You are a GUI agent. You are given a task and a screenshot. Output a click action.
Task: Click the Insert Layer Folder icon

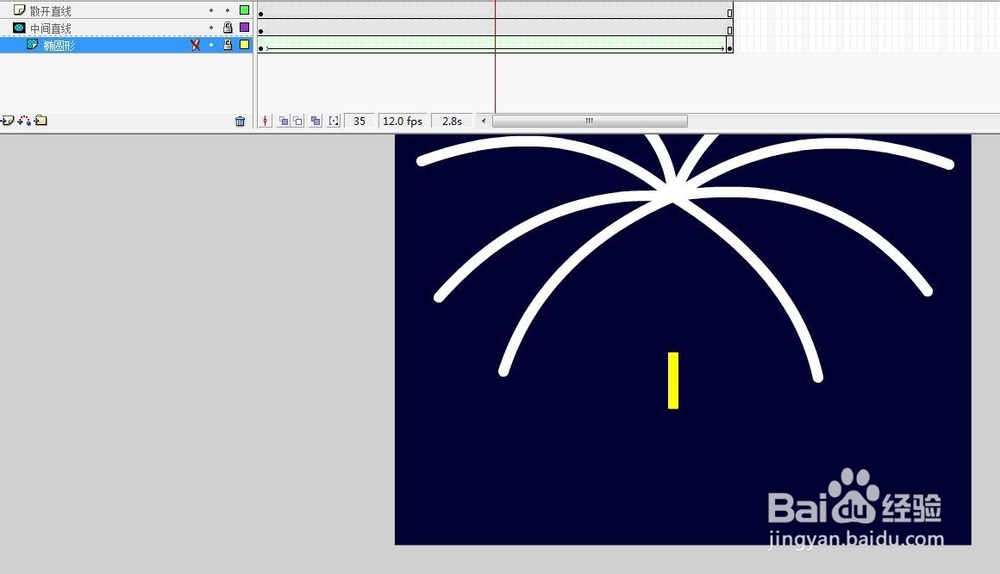[x=41, y=121]
